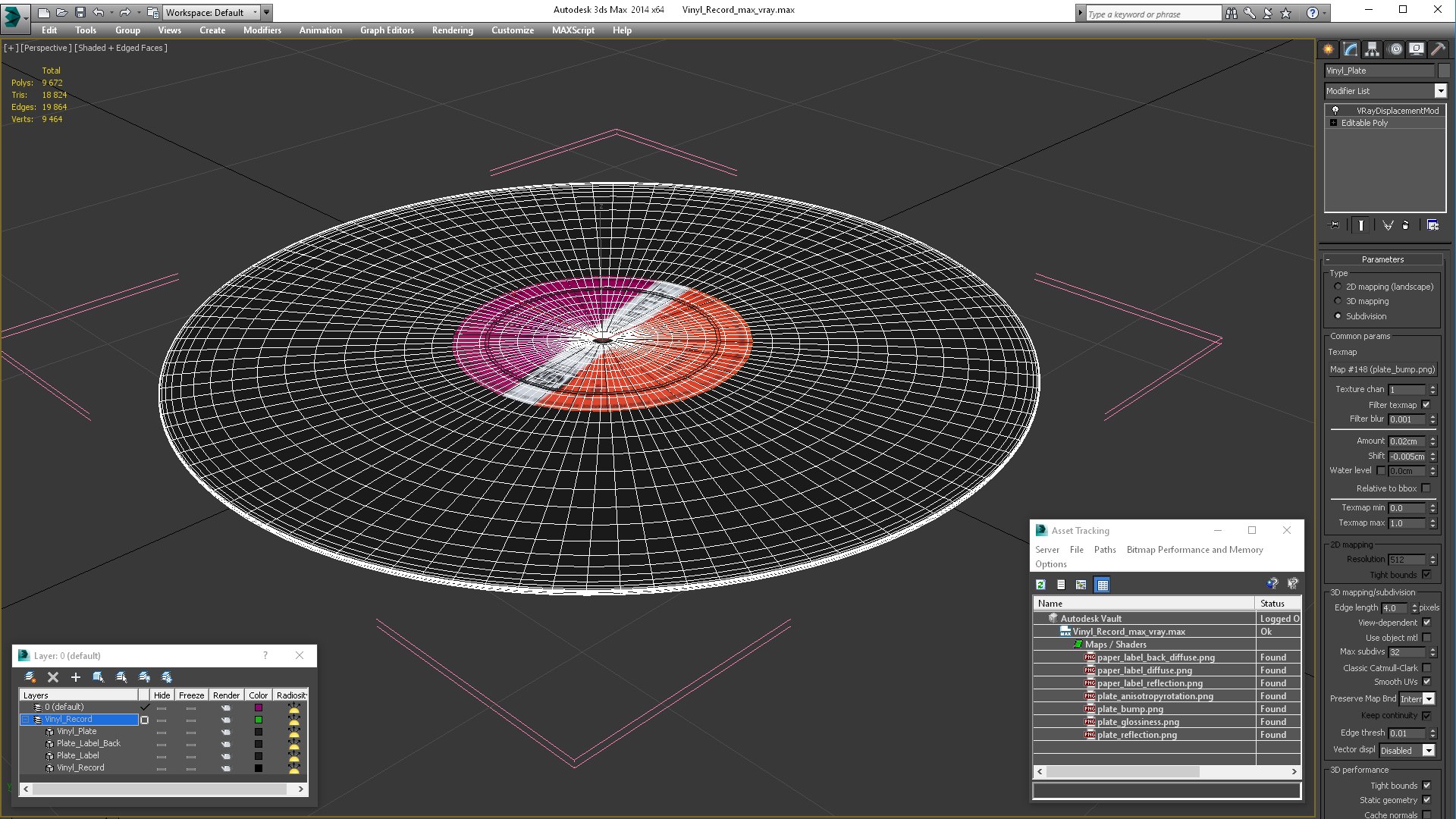Expand the Editable Poly modifier entry

(1333, 123)
